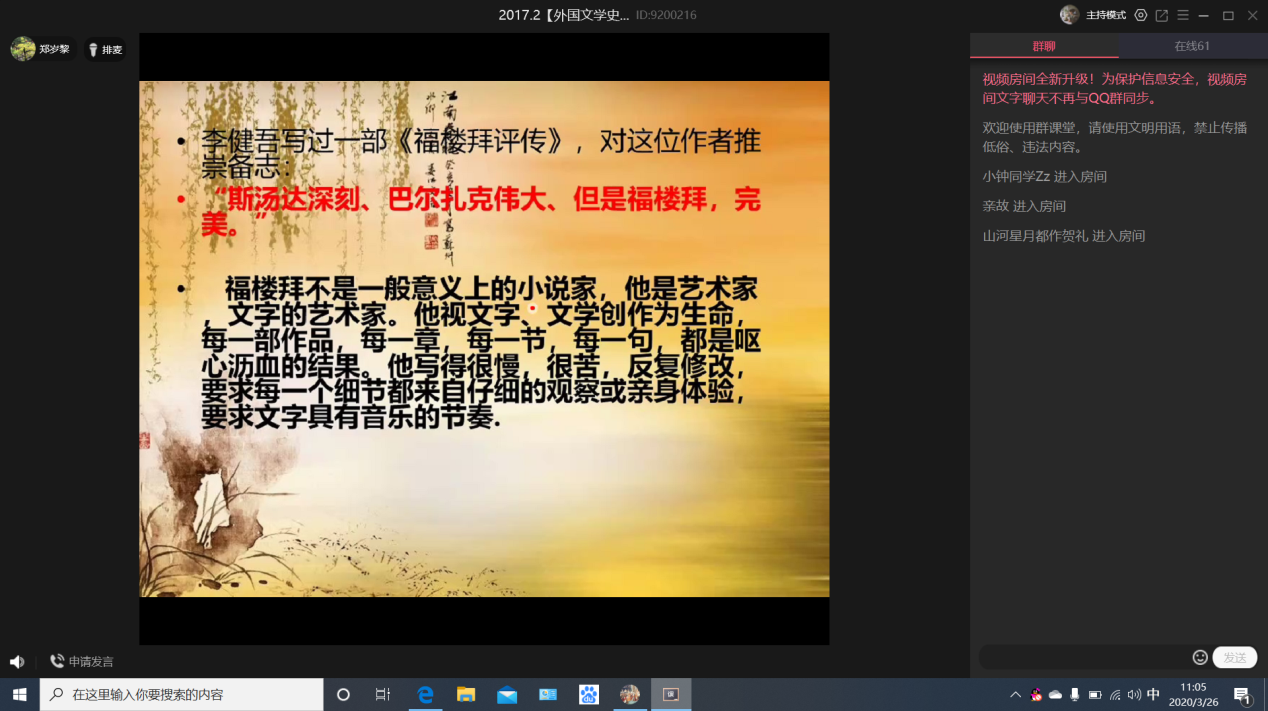Image resolution: width=1268 pixels, height=711 pixels.
Task: Click the chat message input field
Action: (1085, 657)
